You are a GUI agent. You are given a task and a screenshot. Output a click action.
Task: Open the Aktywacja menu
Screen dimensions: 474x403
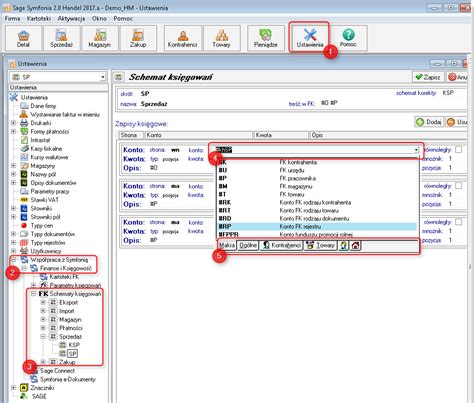[71, 19]
